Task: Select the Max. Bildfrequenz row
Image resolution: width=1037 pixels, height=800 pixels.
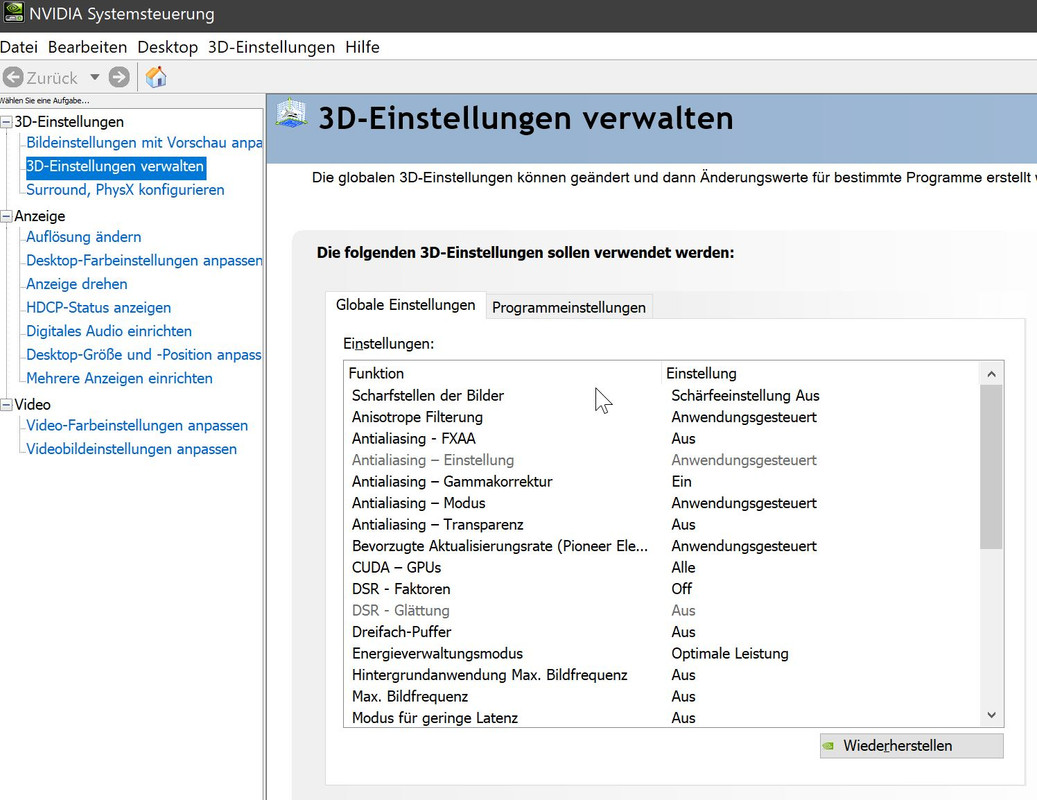Action: 661,696
